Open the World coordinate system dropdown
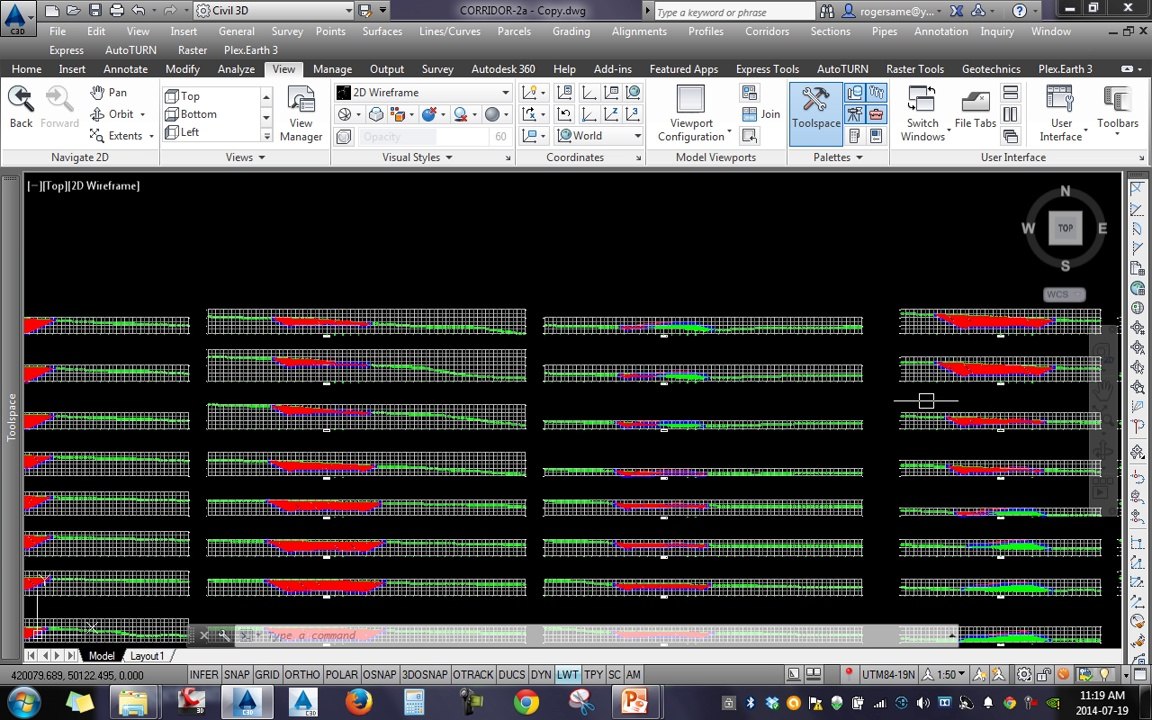Screen dimensions: 1152x720 point(637,136)
